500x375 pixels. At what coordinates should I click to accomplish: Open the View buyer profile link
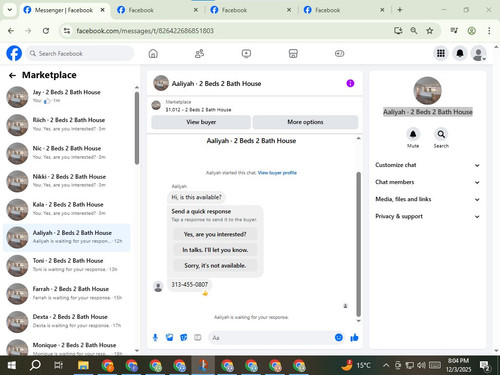point(277,173)
